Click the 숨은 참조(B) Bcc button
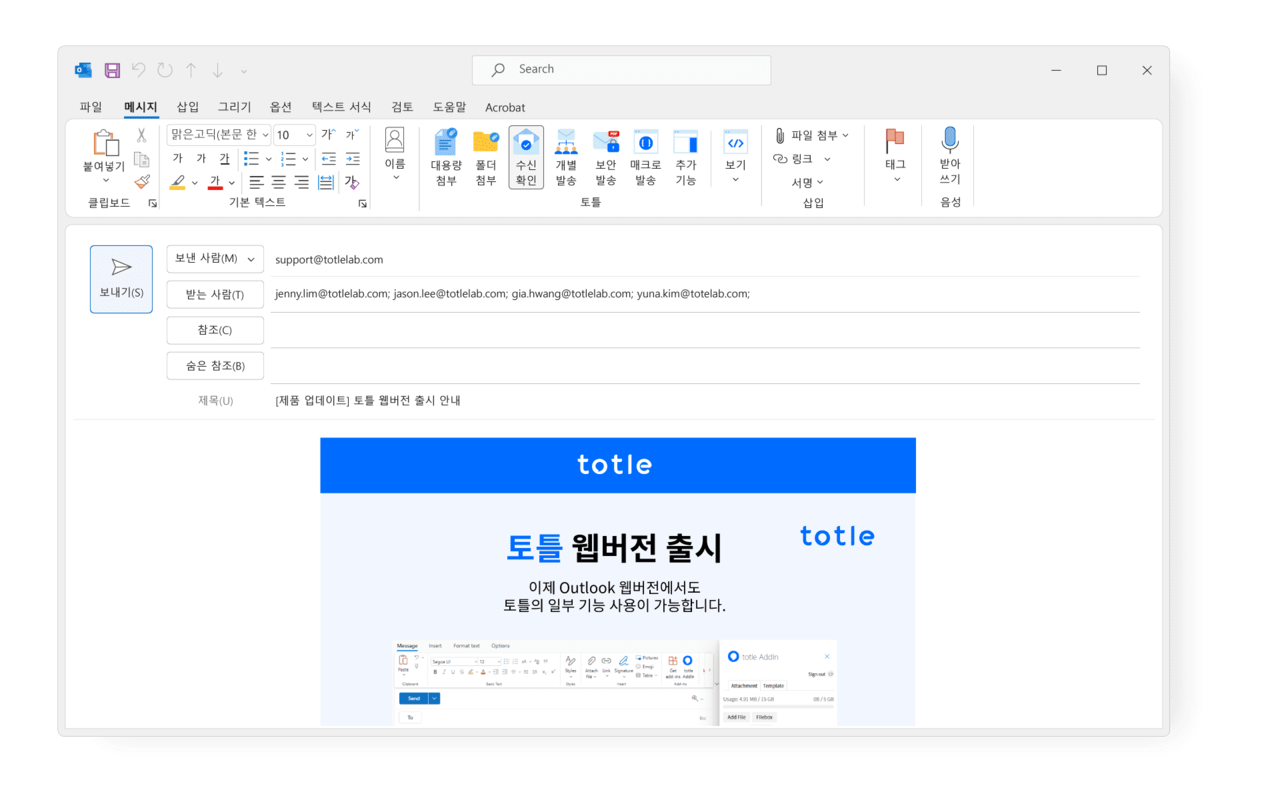 pyautogui.click(x=215, y=366)
